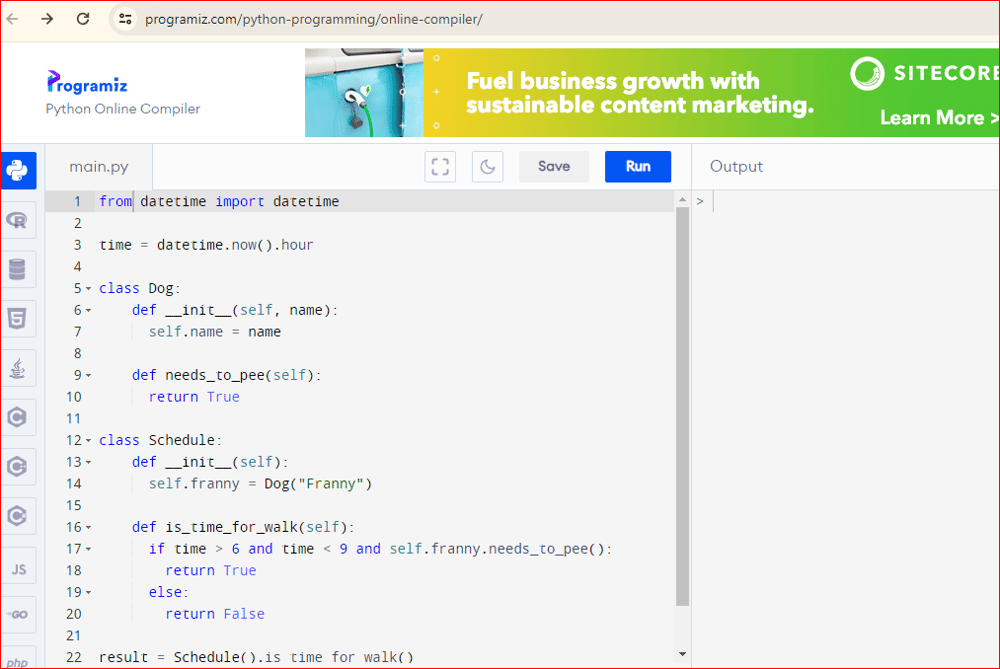Click 'return True' on line 18

[x=210, y=570]
